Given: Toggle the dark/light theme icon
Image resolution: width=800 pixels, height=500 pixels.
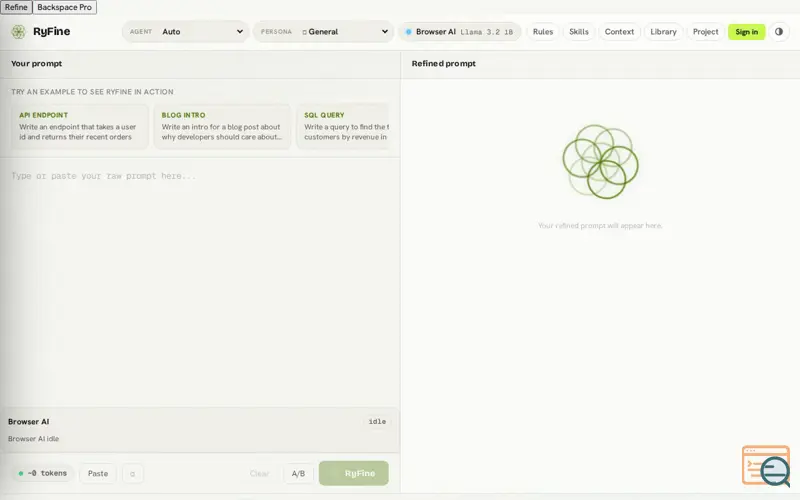Looking at the screenshot, I should tap(779, 32).
